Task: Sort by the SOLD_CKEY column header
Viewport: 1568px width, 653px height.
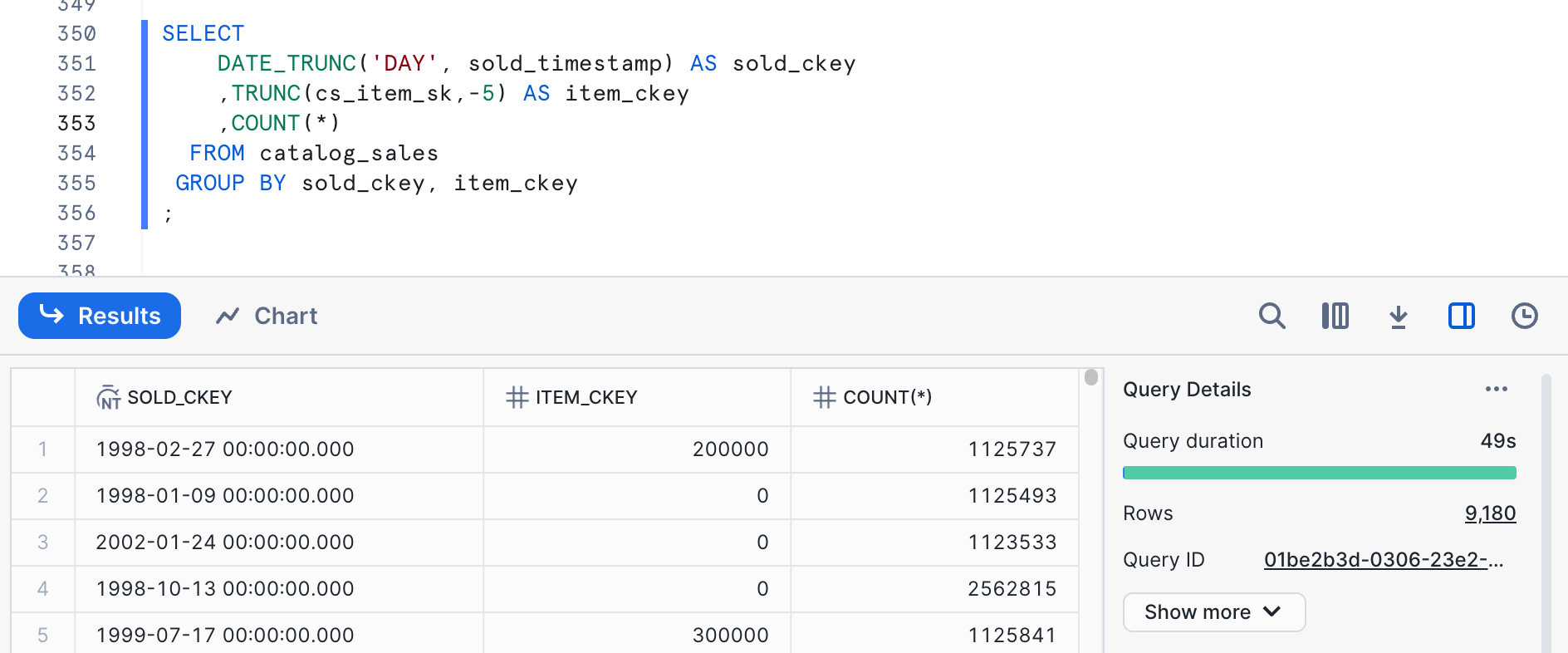Action: [x=180, y=398]
